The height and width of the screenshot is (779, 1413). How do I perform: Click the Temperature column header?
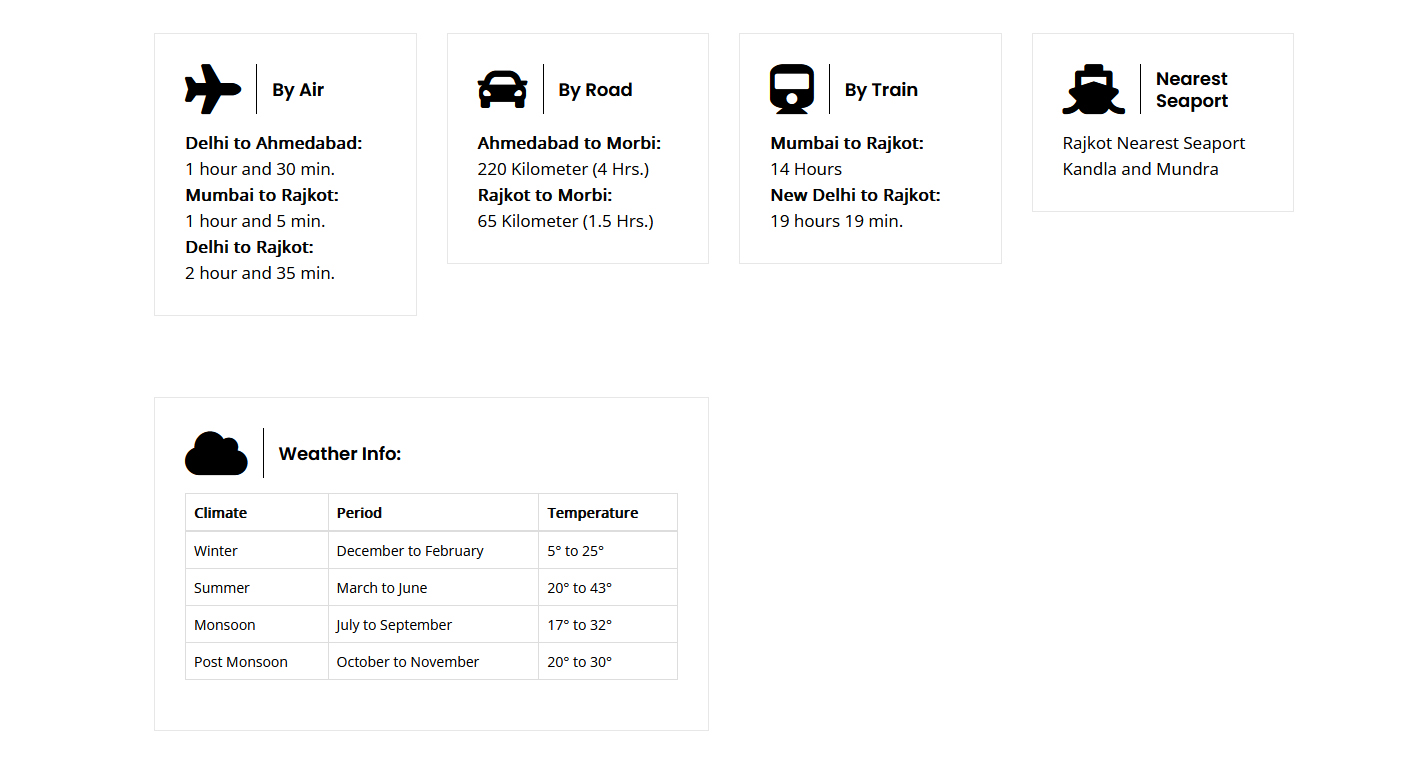[x=592, y=513]
